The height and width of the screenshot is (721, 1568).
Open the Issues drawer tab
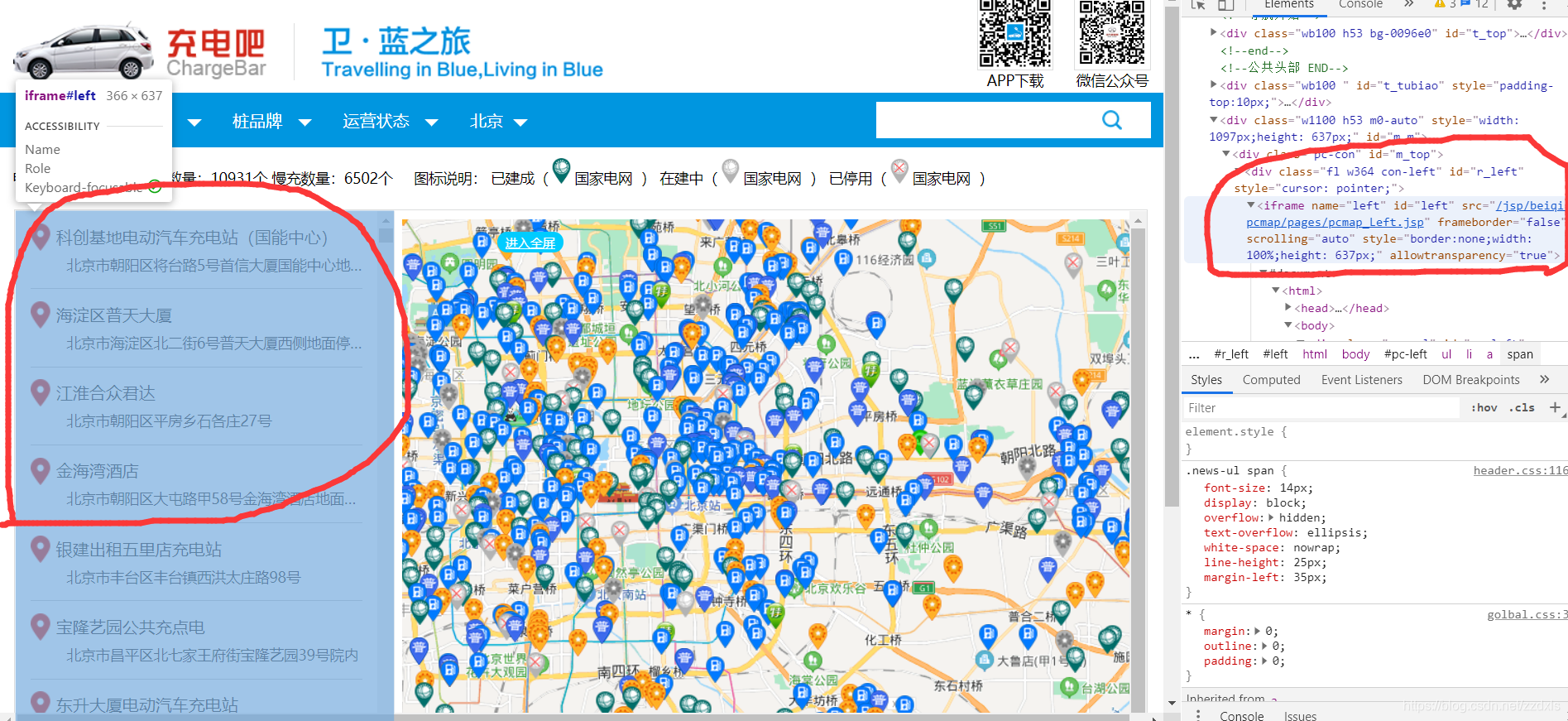pyautogui.click(x=1300, y=715)
